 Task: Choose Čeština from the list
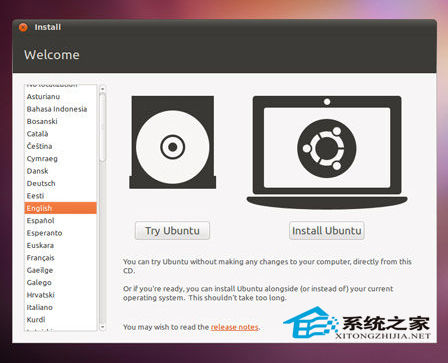tap(61, 146)
